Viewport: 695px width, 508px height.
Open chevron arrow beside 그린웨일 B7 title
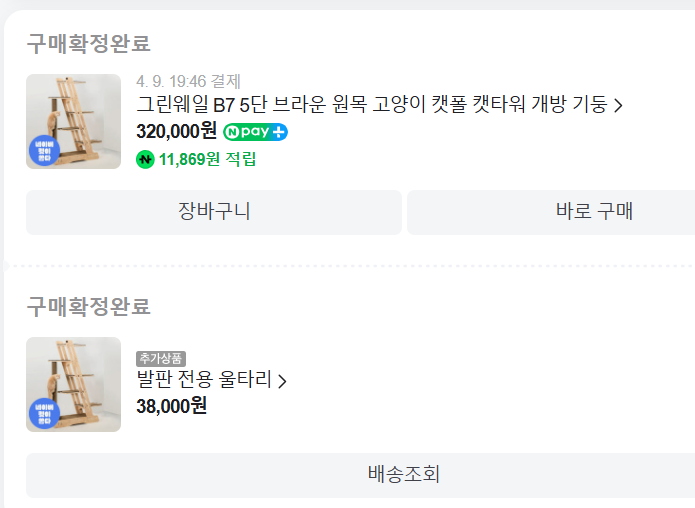coord(618,105)
